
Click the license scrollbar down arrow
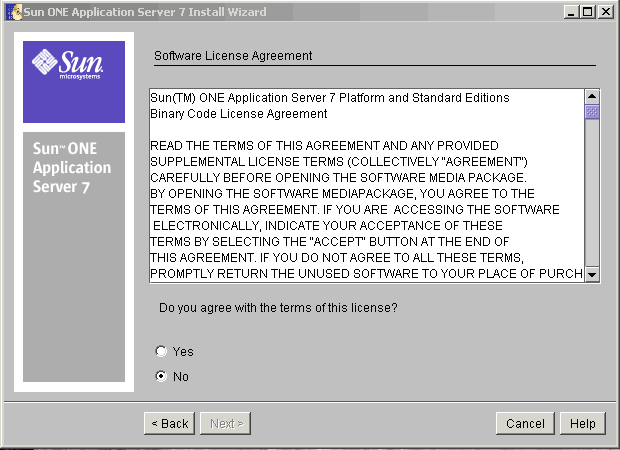coord(592,274)
